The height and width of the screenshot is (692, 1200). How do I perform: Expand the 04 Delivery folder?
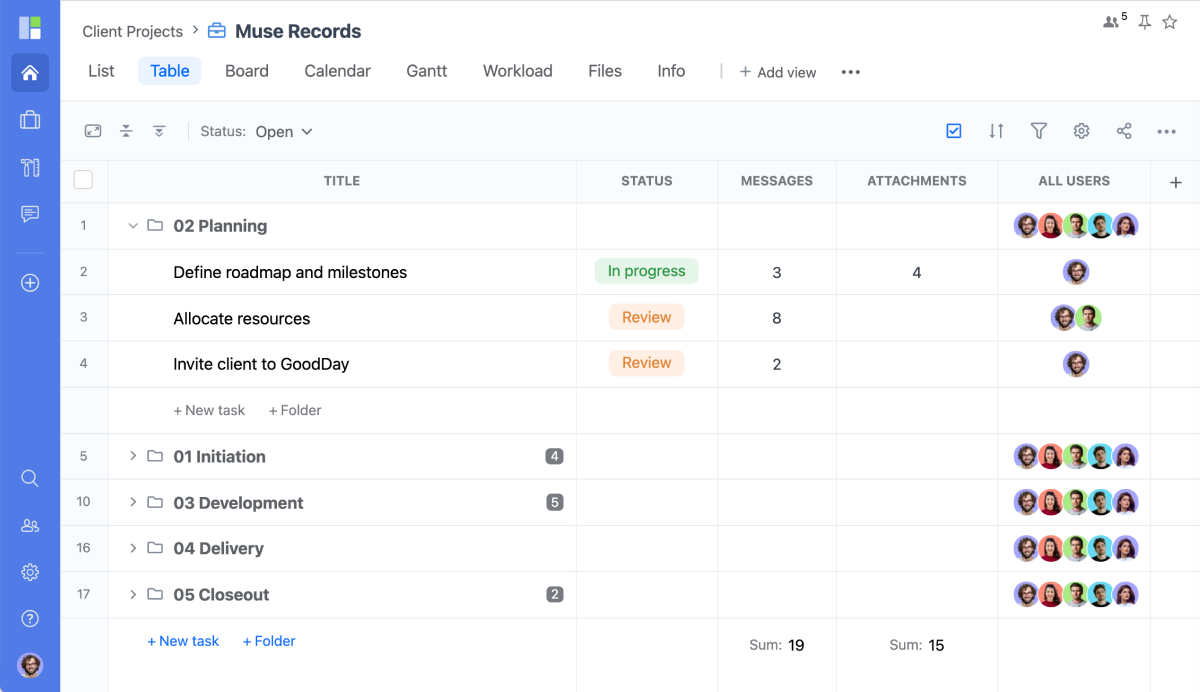click(x=132, y=548)
